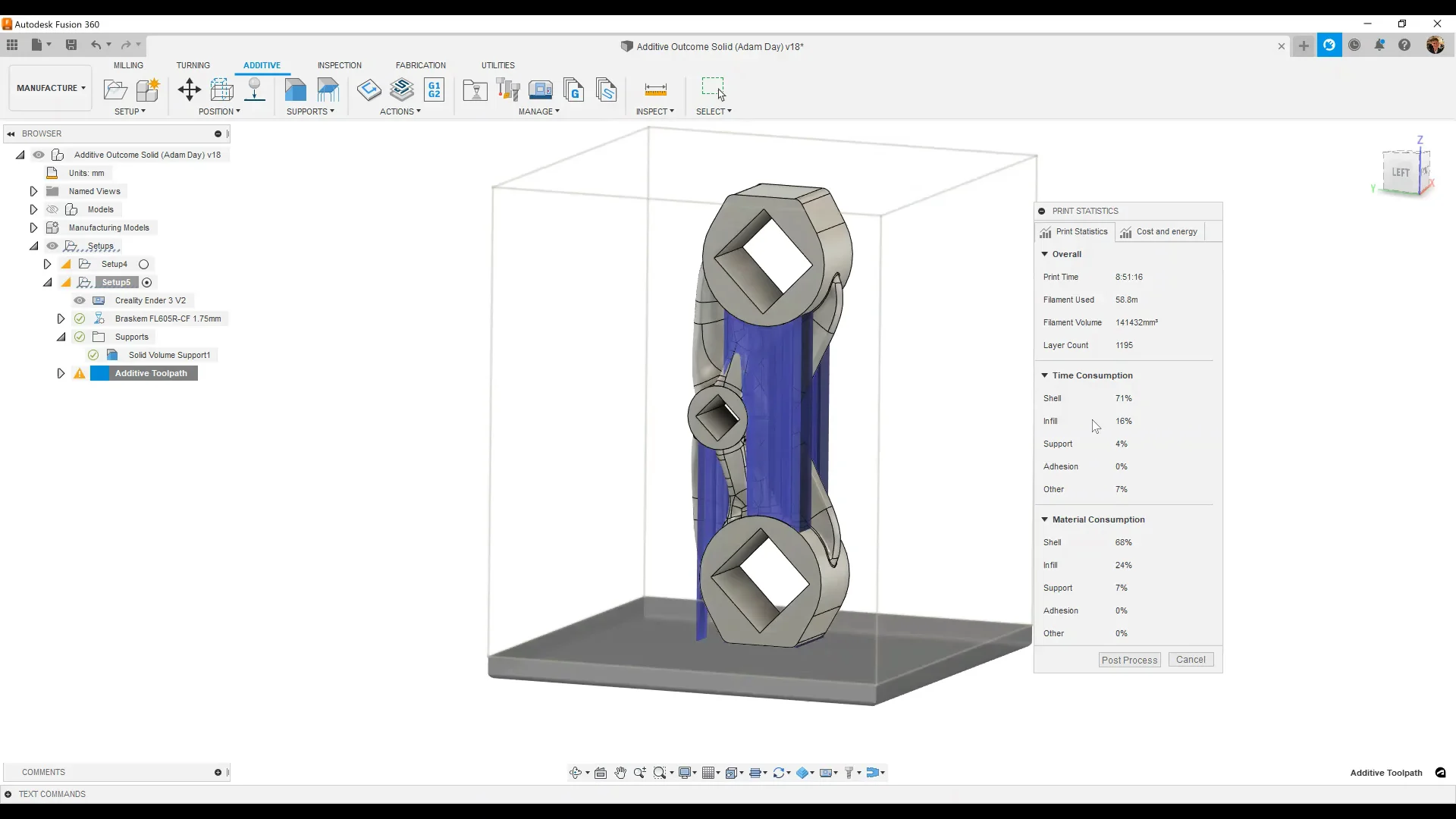Click the Generate toolpath icon

click(x=369, y=89)
